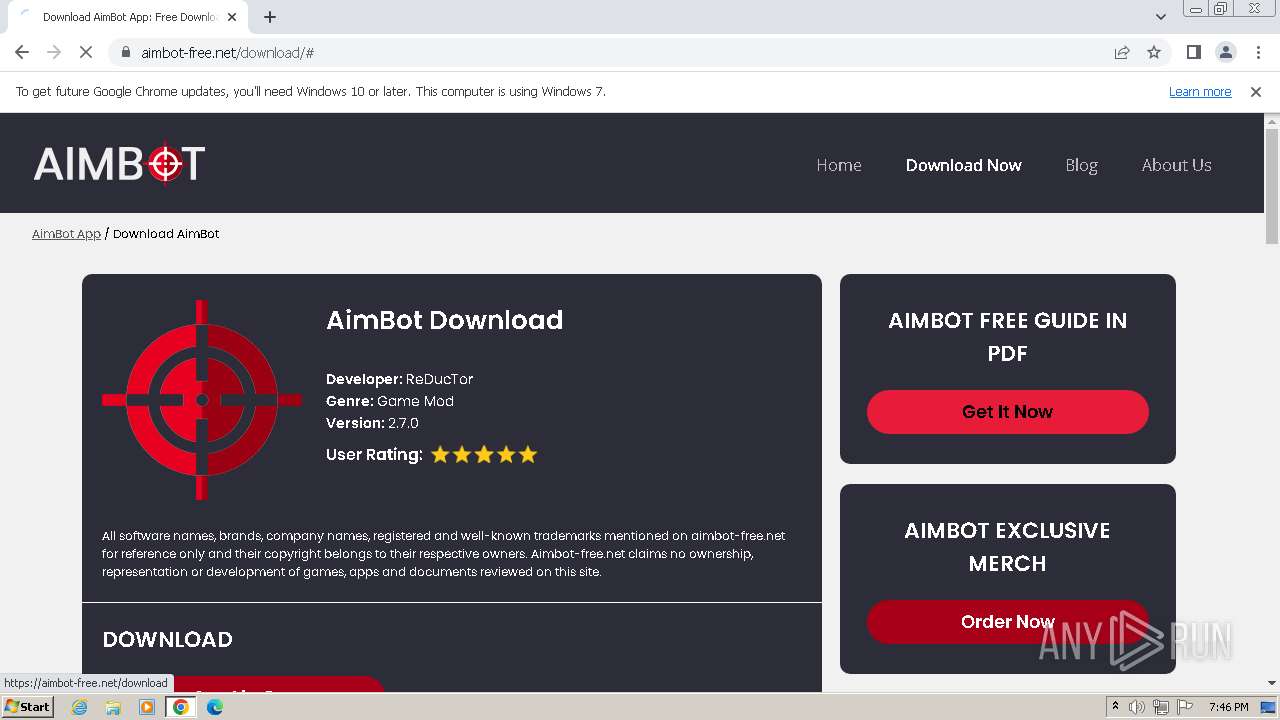Open the Chrome three-dot menu

[1258, 52]
